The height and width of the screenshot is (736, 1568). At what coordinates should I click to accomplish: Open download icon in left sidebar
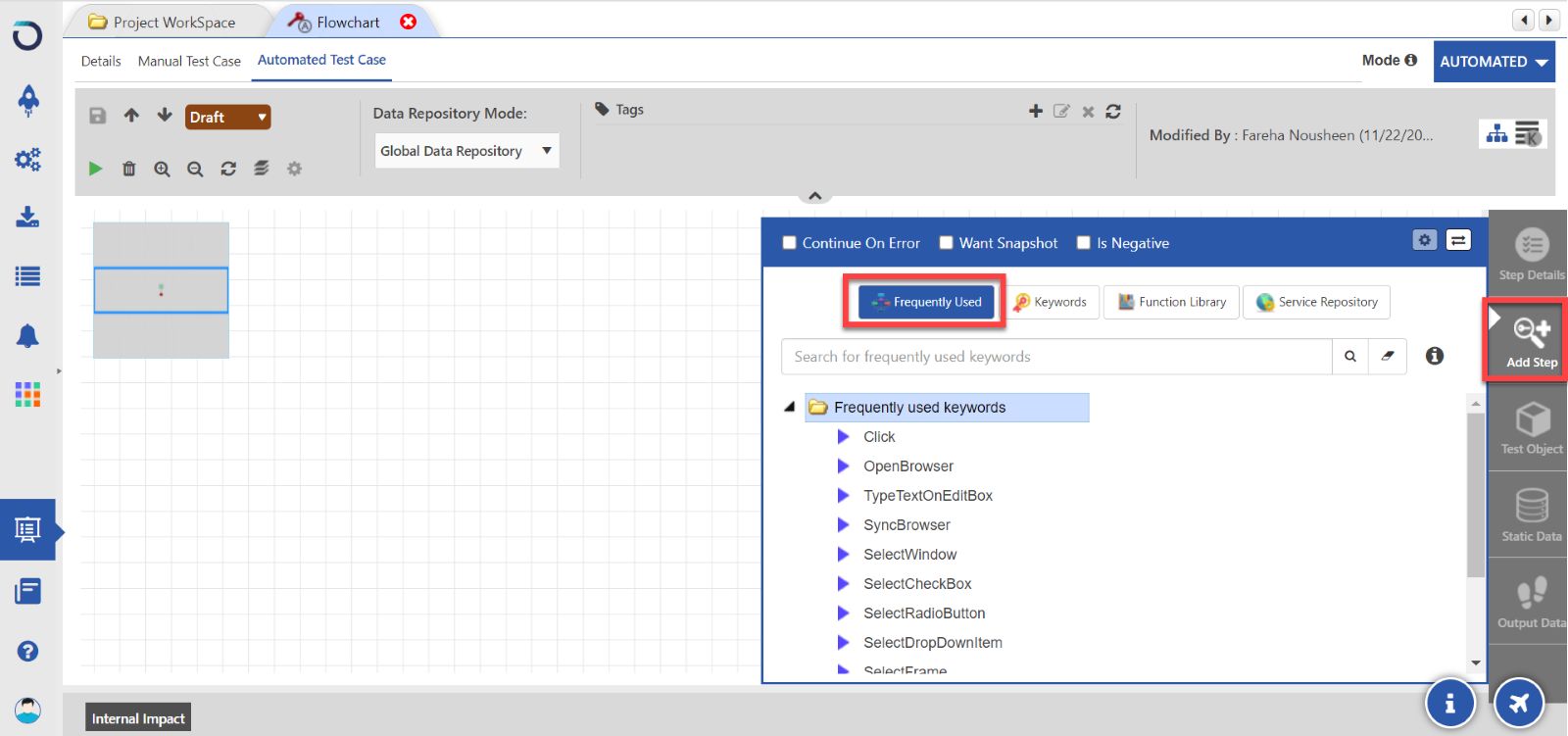tap(27, 217)
